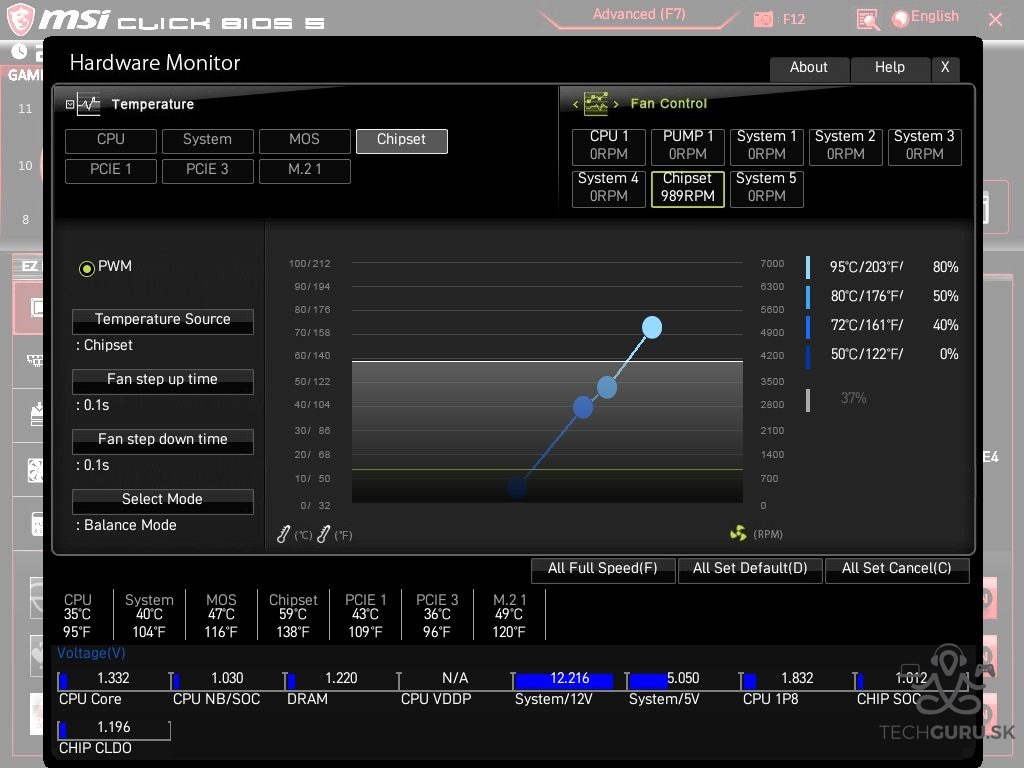This screenshot has height=768, width=1024.
Task: Click the top fan curve point at 80%
Action: point(652,327)
